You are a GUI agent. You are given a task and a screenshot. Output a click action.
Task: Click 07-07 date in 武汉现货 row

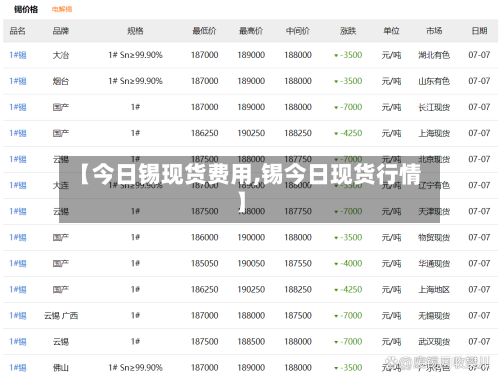click(x=479, y=341)
